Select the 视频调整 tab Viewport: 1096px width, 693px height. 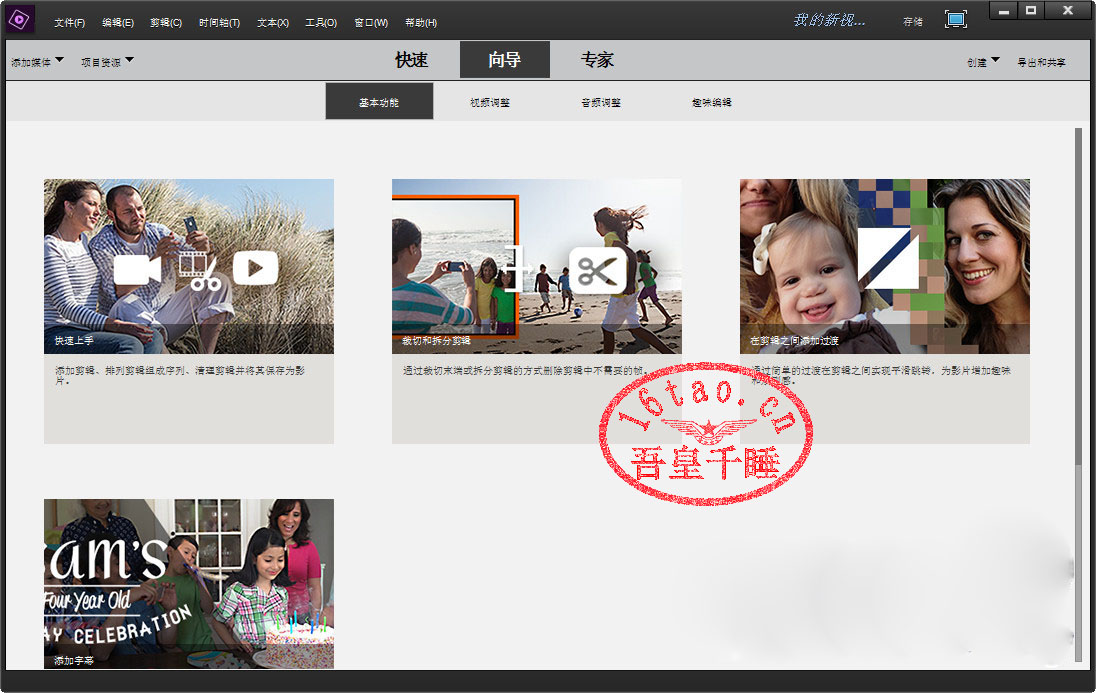point(490,102)
